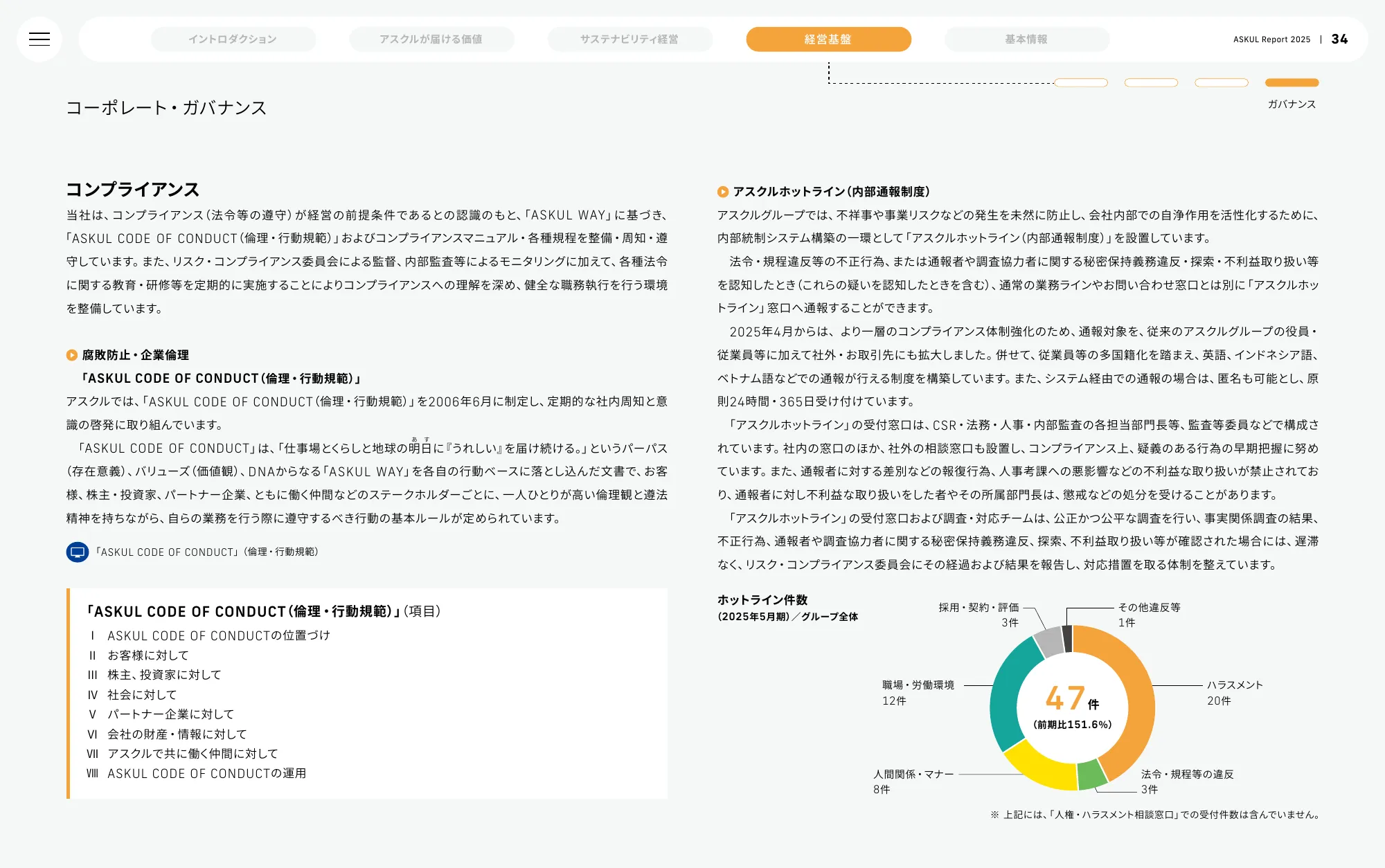
Task: Click the orange marker beside アスクルホットライン (内部通報制度)
Action: click(x=722, y=192)
